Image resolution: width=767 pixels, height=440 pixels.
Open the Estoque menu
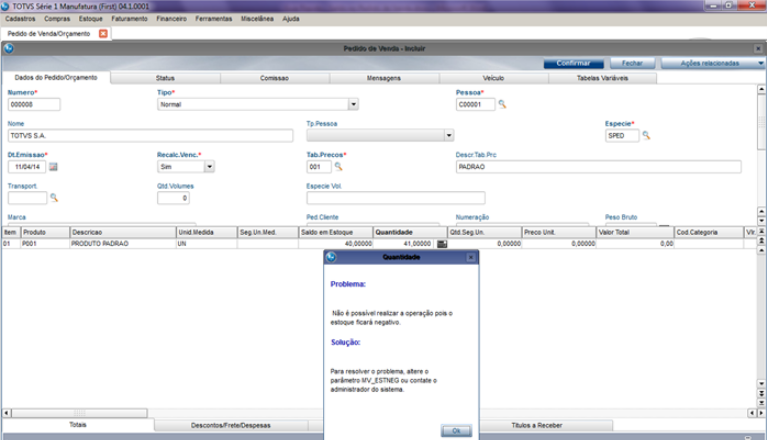point(90,19)
